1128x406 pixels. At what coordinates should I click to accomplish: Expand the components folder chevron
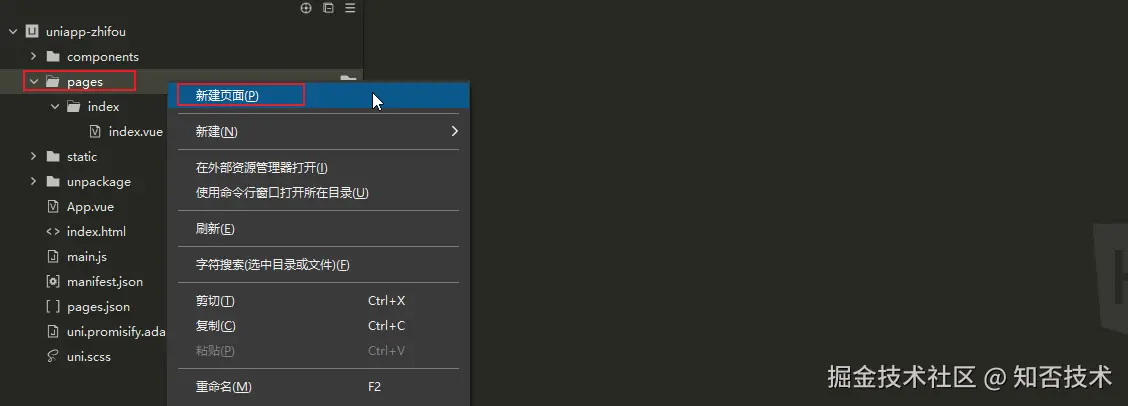click(x=33, y=57)
